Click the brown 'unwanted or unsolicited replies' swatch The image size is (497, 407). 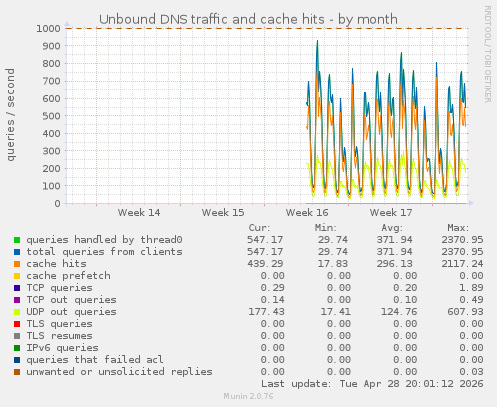pyautogui.click(x=17, y=372)
